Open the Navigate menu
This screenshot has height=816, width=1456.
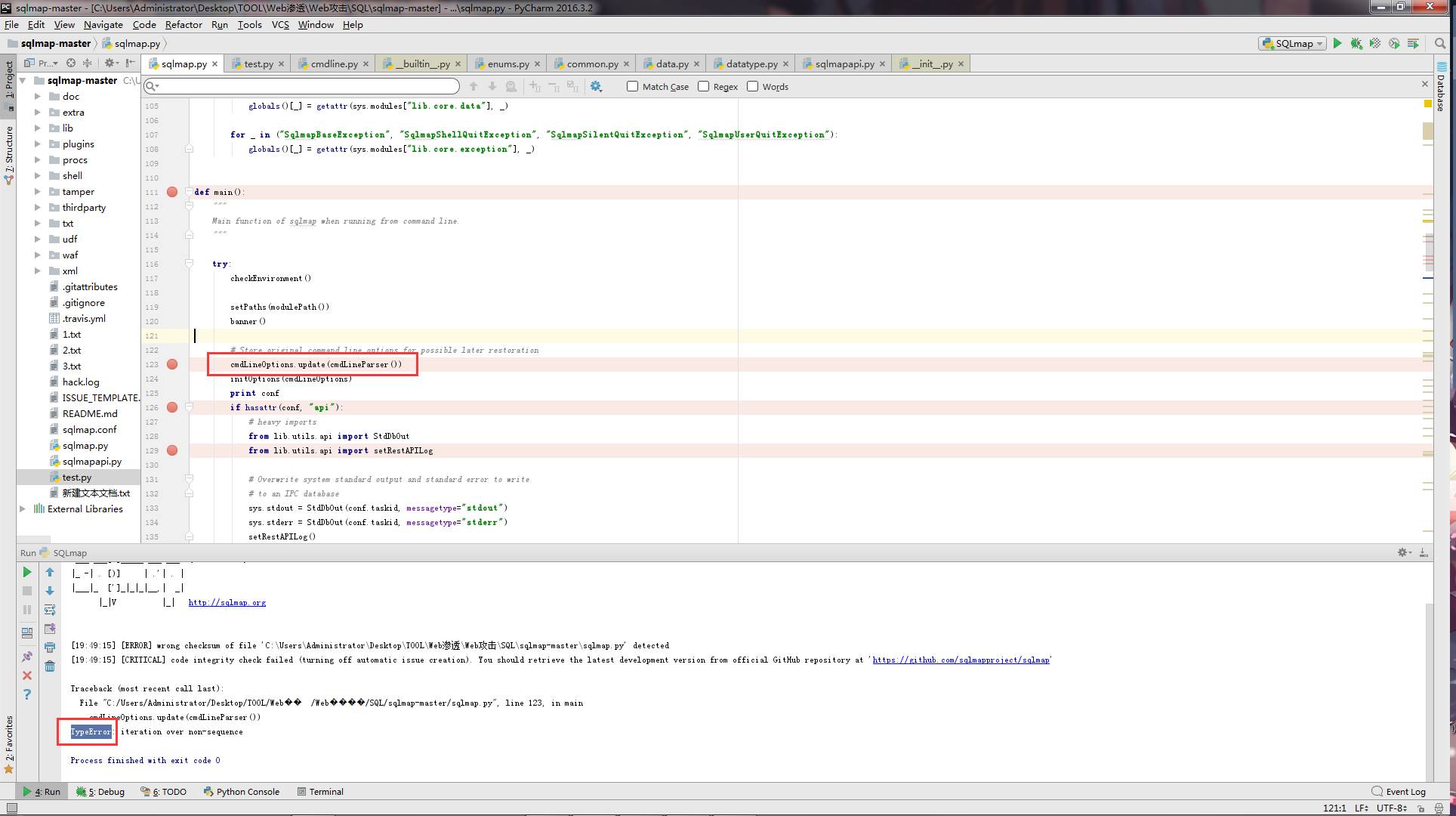(x=103, y=24)
